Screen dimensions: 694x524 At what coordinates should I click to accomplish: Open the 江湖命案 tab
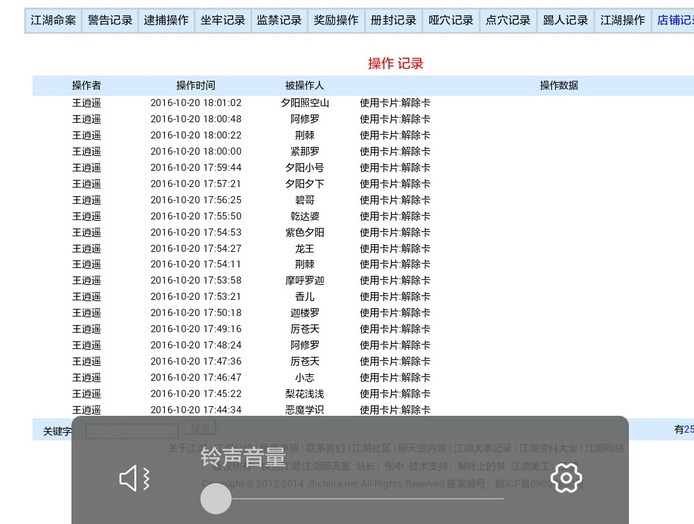point(53,20)
